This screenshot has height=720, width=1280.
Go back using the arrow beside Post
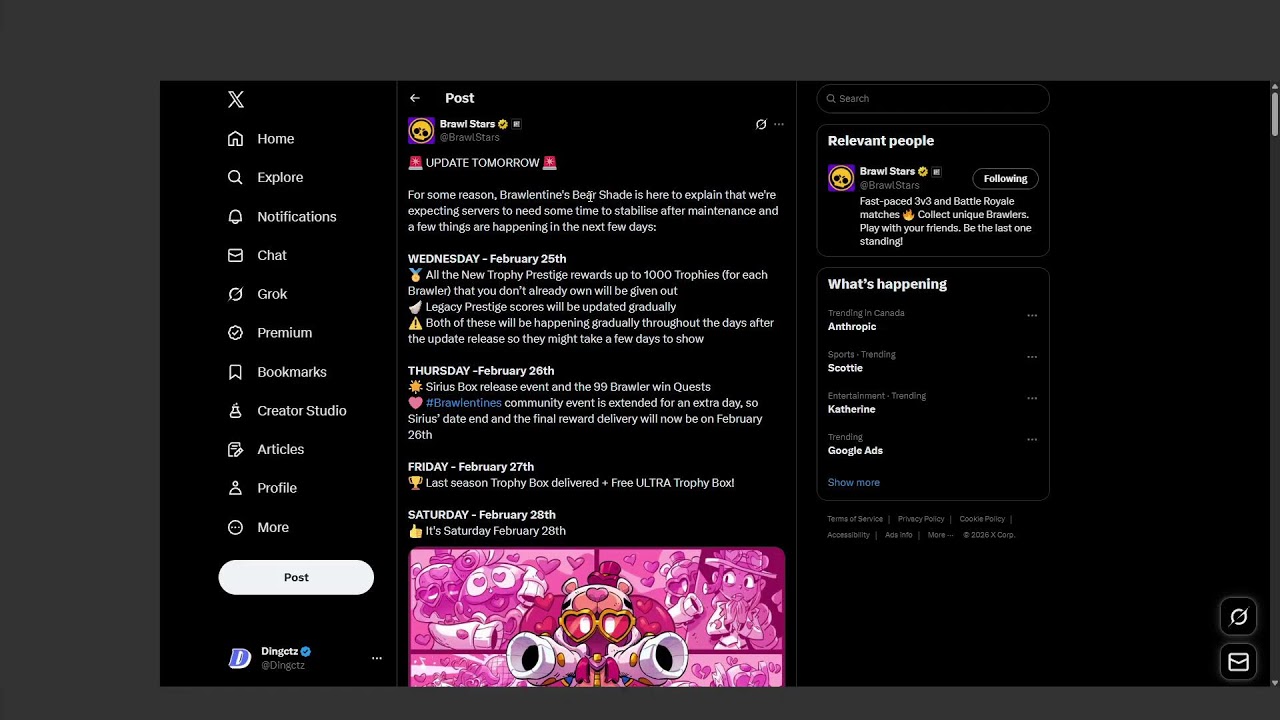415,98
